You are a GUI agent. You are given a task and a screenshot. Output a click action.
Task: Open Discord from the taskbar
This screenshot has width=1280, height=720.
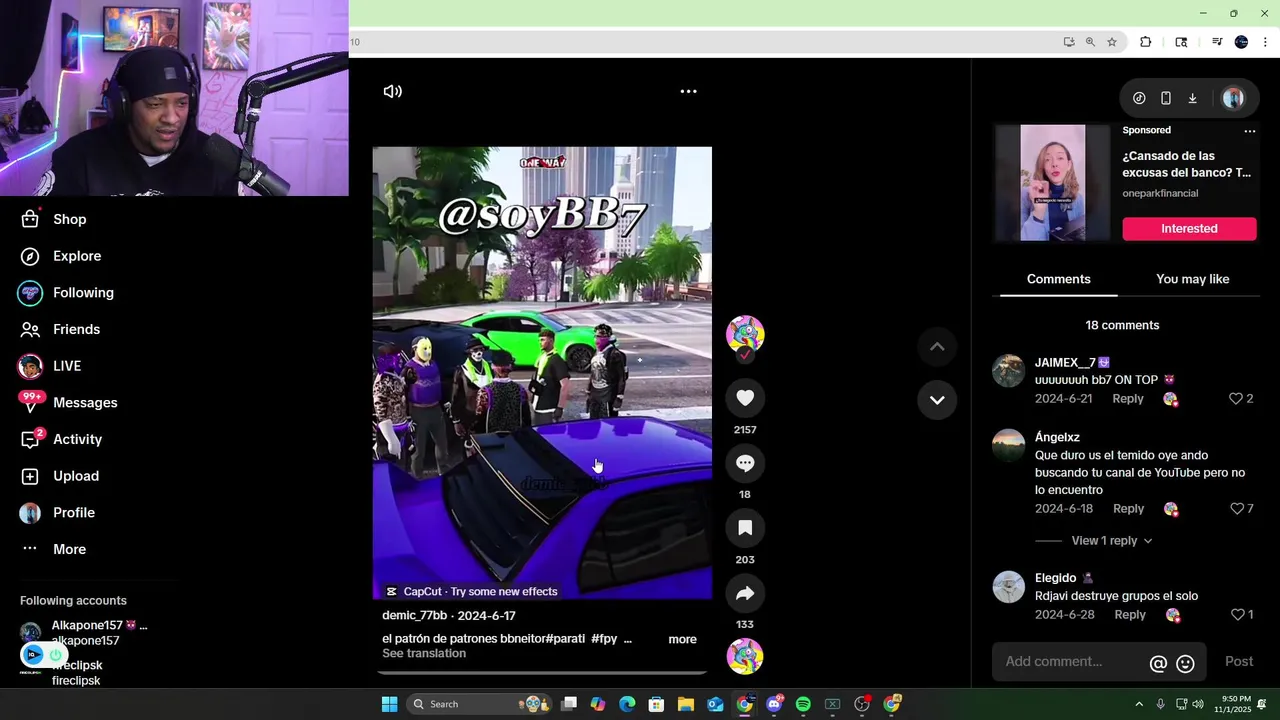pyautogui.click(x=774, y=704)
